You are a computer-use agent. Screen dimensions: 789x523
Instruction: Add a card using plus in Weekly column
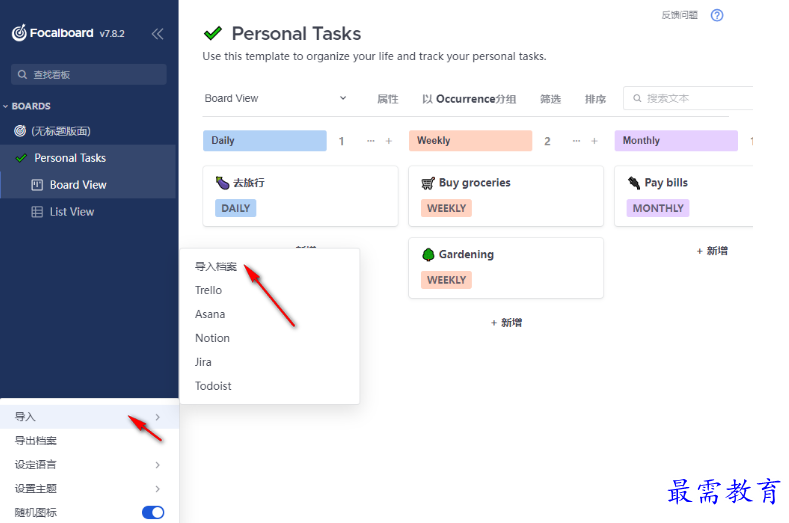pos(594,141)
